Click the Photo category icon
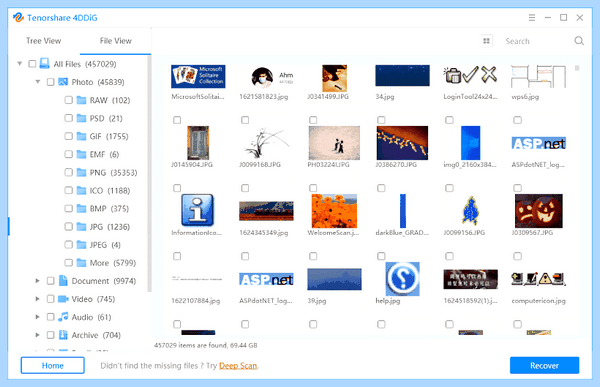 click(63, 82)
